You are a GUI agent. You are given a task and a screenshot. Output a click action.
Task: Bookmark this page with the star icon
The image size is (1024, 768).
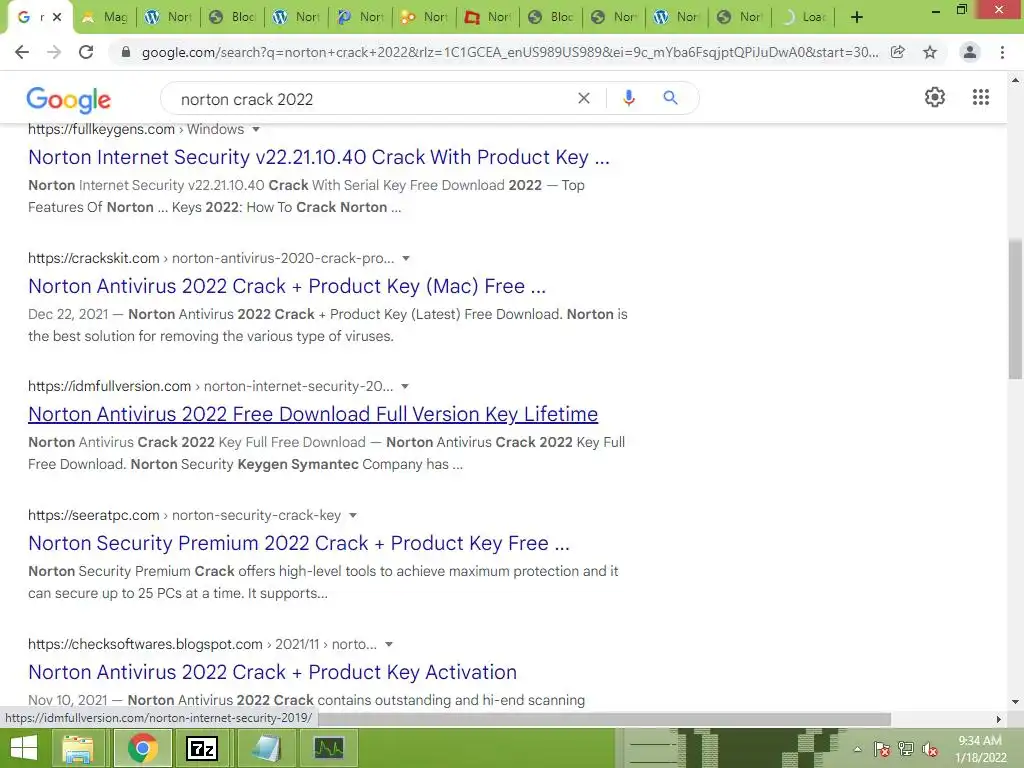930,52
